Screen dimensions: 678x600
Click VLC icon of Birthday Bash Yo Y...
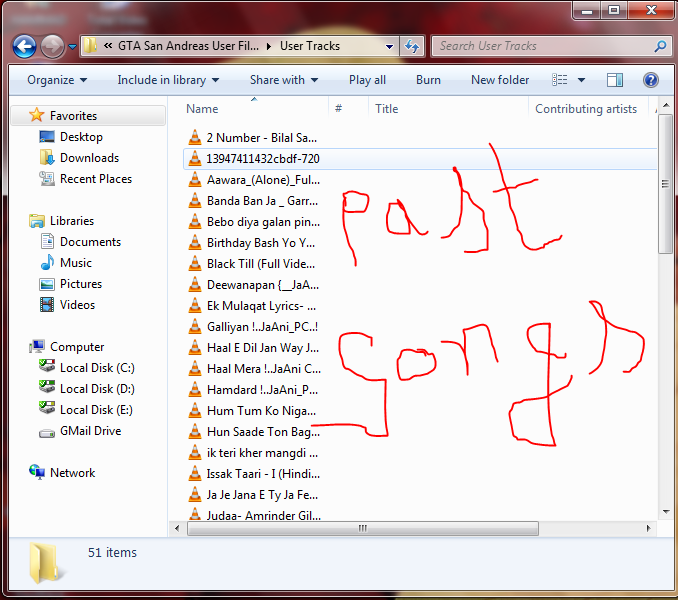pyautogui.click(x=195, y=243)
